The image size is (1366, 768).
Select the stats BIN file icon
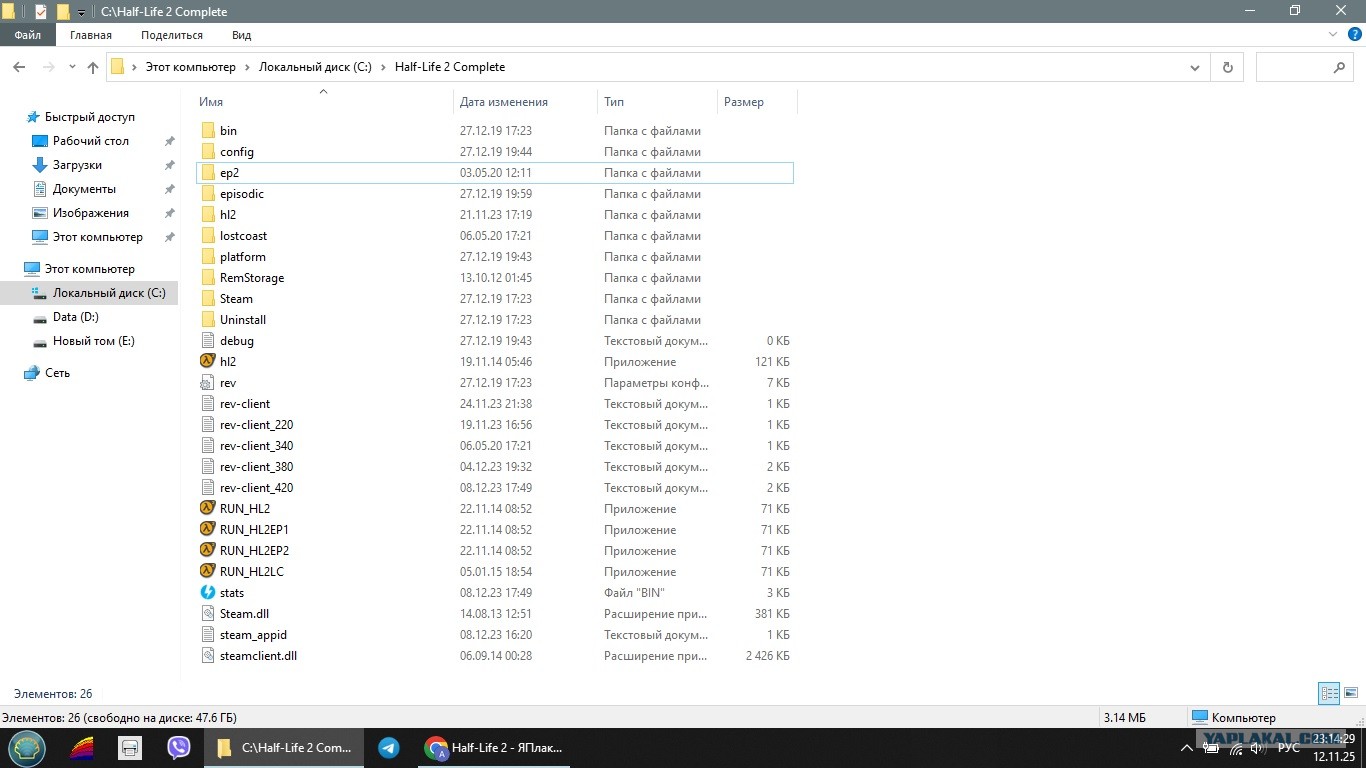click(x=208, y=592)
